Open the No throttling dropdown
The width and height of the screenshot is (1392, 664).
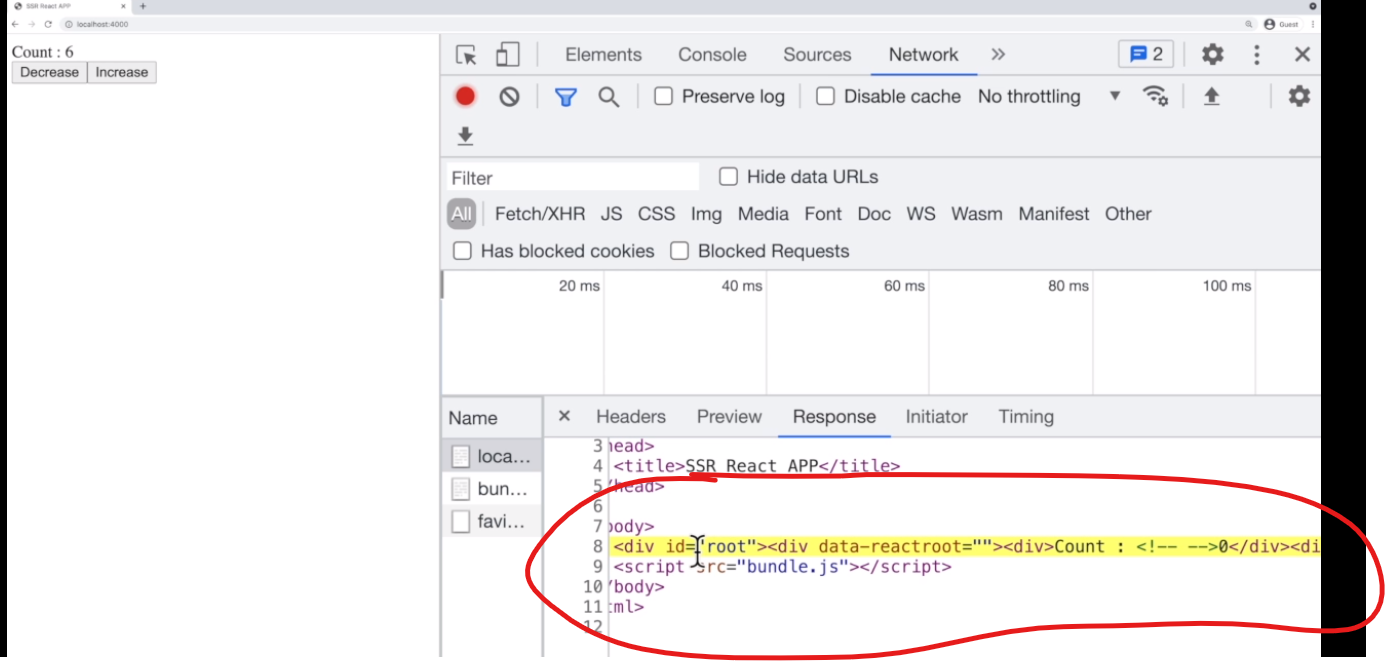[x=1049, y=97]
